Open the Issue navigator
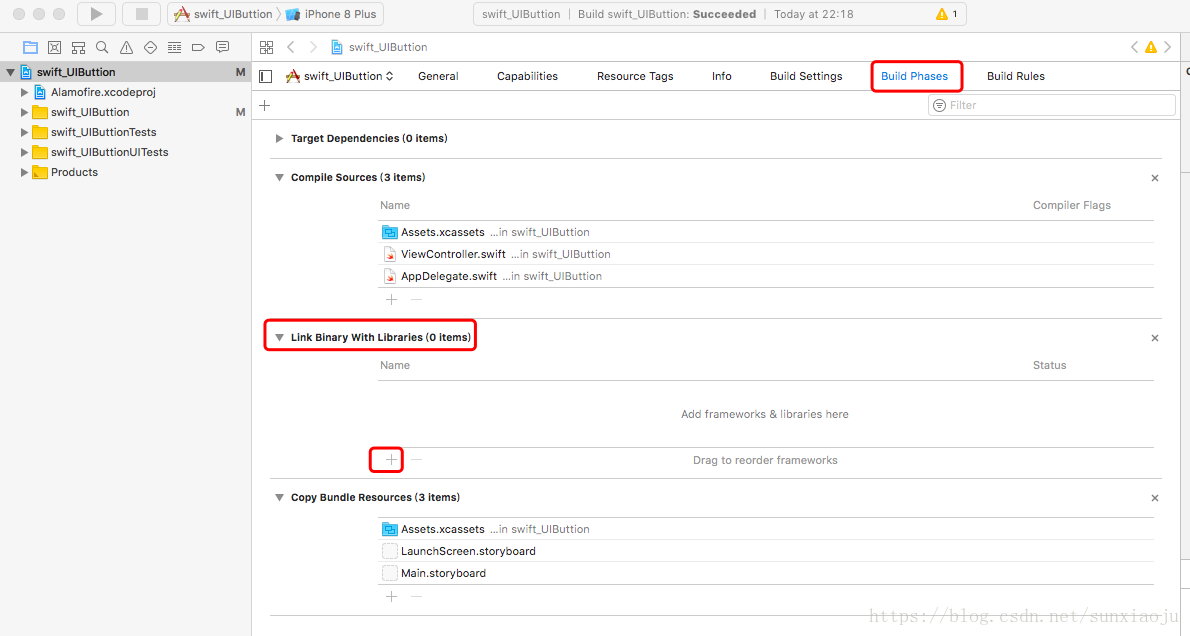Viewport: 1190px width, 636px height. pyautogui.click(x=126, y=47)
